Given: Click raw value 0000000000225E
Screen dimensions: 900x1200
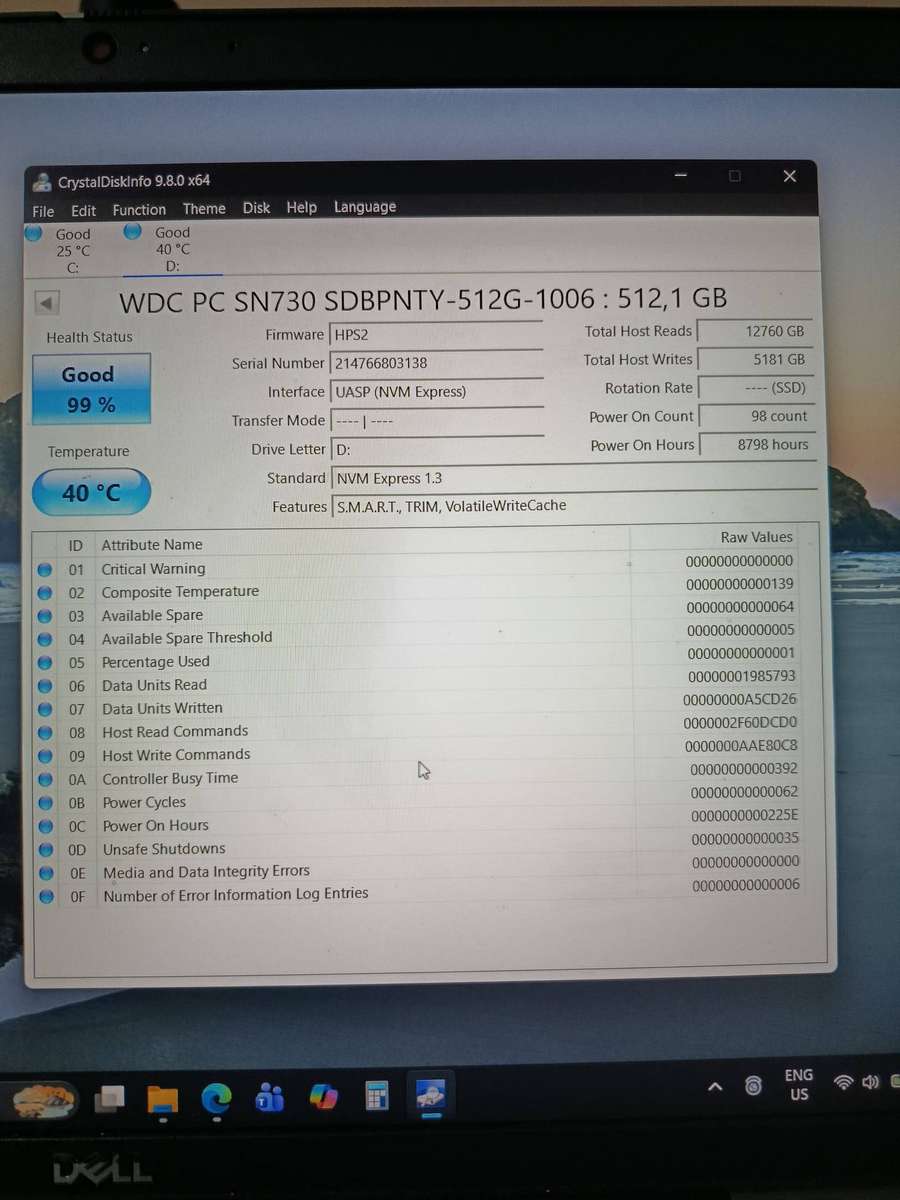Looking at the screenshot, I should [745, 815].
